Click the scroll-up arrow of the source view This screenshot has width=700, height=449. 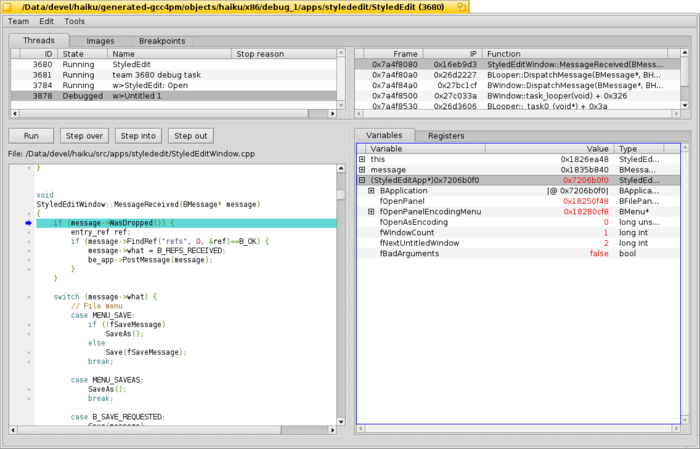point(340,168)
